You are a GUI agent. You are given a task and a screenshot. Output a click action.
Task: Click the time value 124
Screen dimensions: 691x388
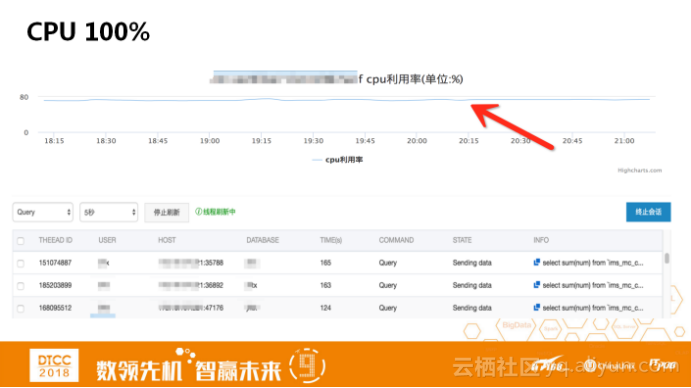[325, 308]
